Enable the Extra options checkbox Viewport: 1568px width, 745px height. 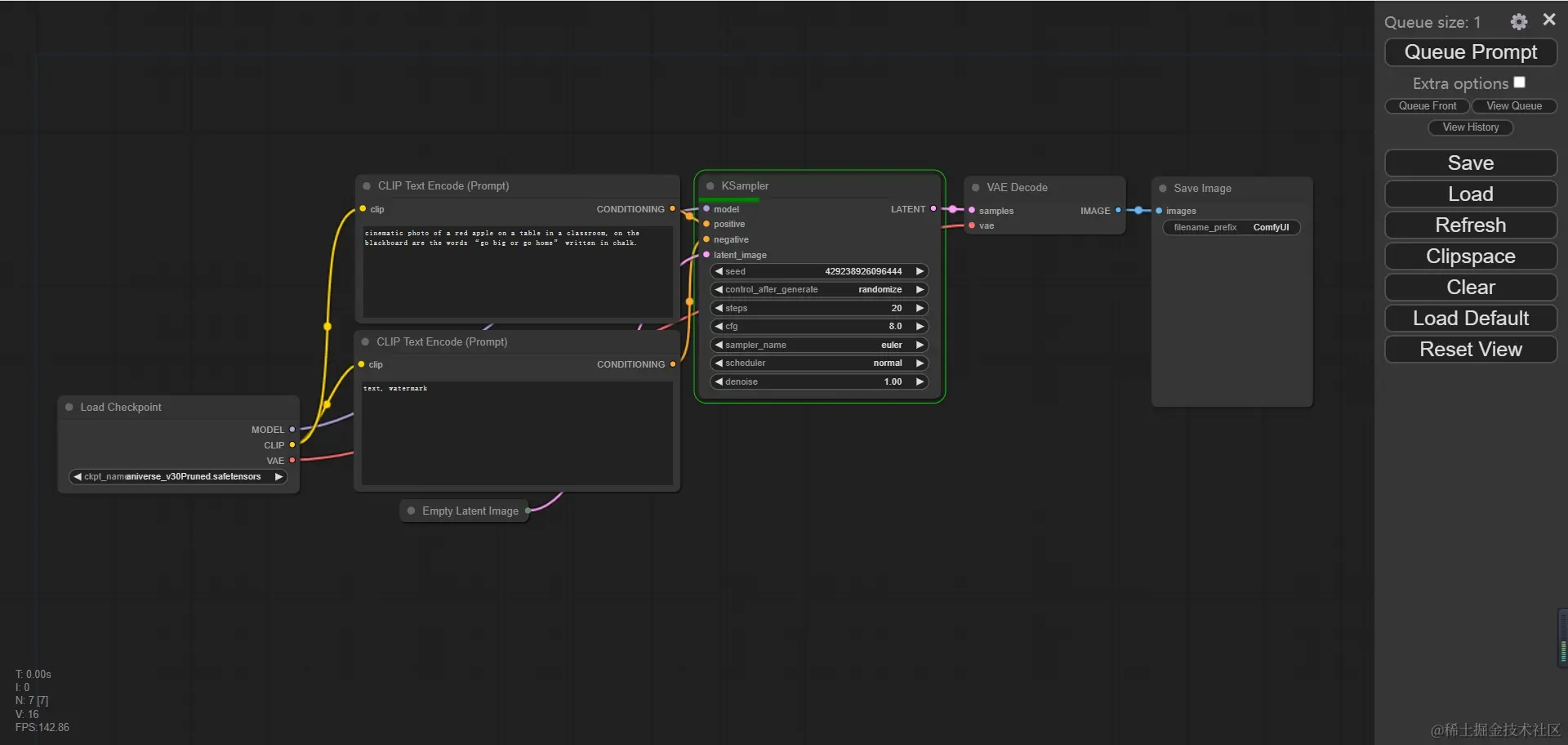coord(1519,83)
